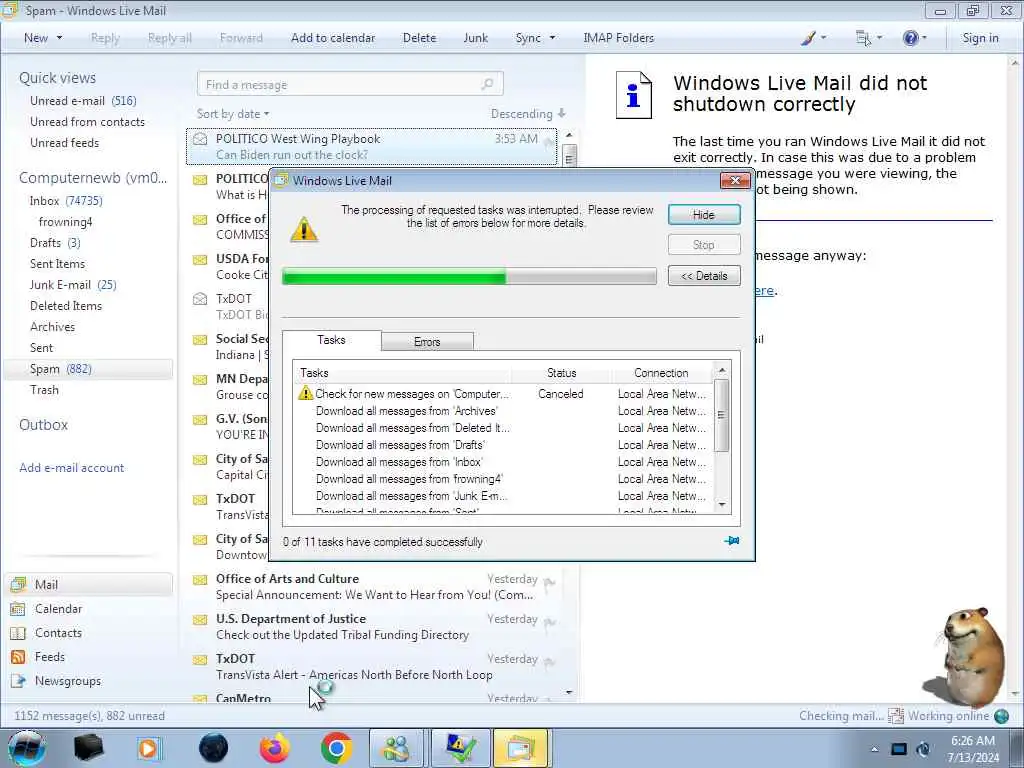Open the Inbox (74735) folder
Viewport: 1024px width, 768px height.
point(66,200)
